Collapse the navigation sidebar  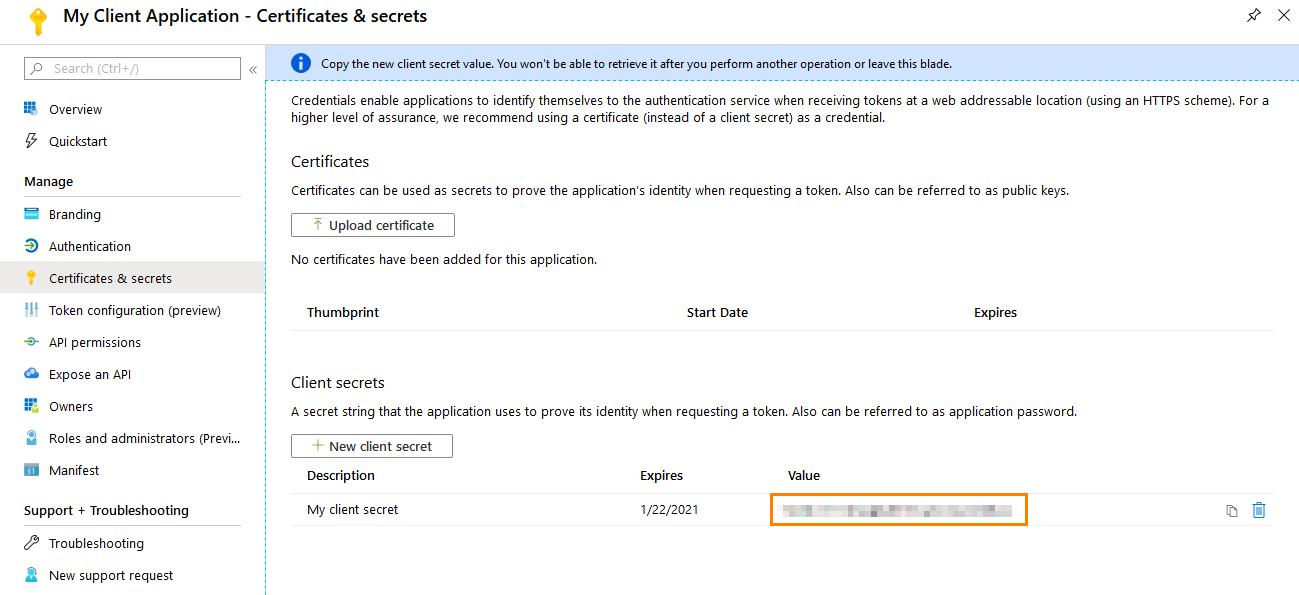pyautogui.click(x=253, y=69)
